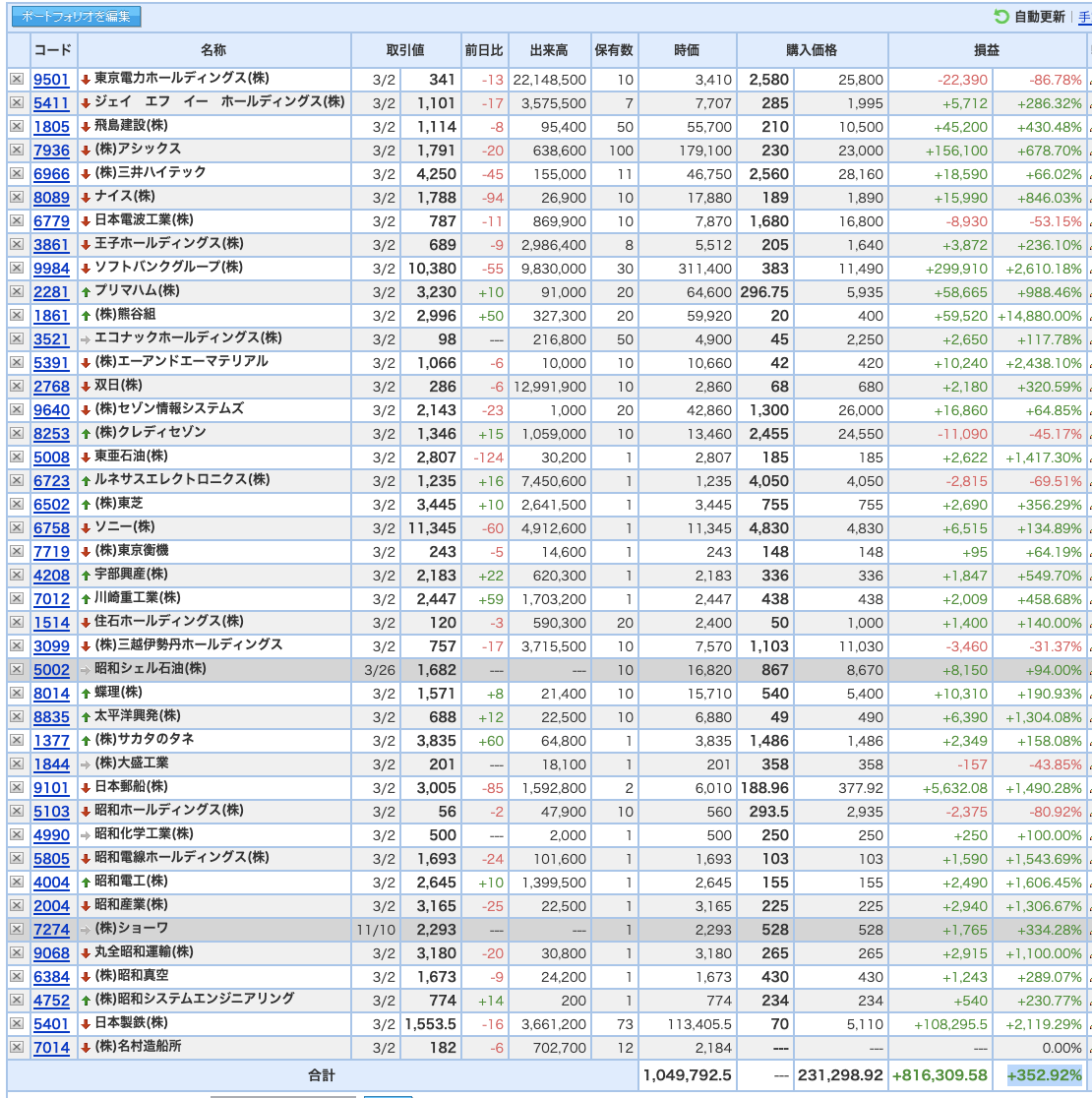Click the 保有数 column header

click(614, 50)
